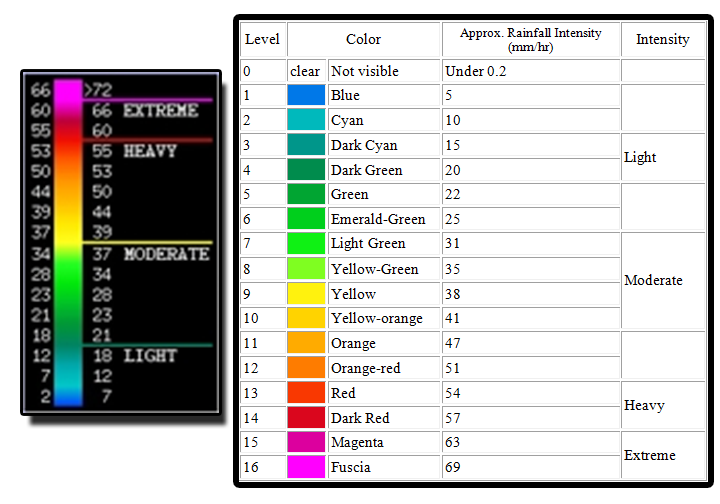Choose the Magenta swatch in level 15
The width and height of the screenshot is (720, 504).
[x=306, y=442]
